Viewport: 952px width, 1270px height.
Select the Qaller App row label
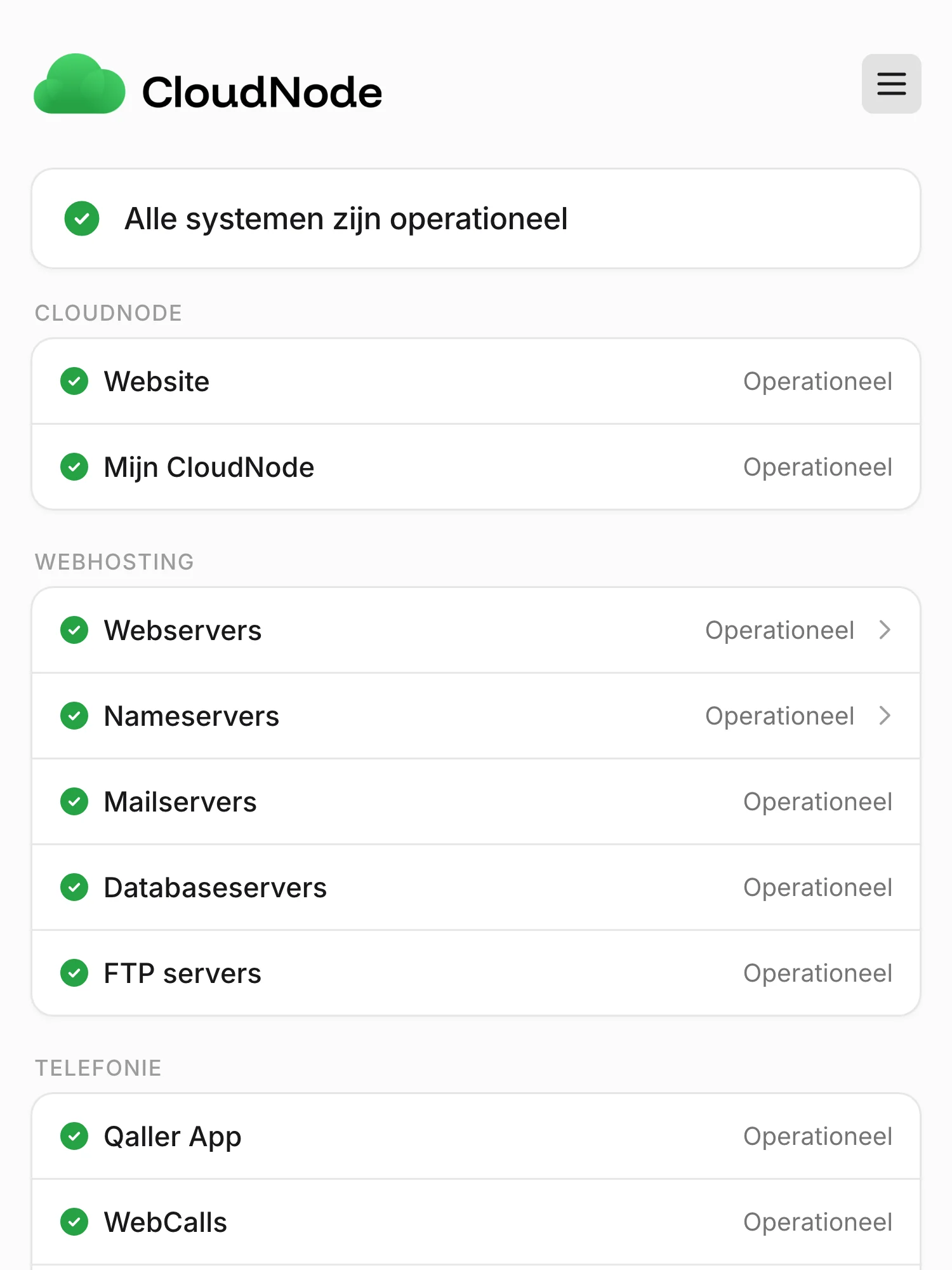[173, 1138]
